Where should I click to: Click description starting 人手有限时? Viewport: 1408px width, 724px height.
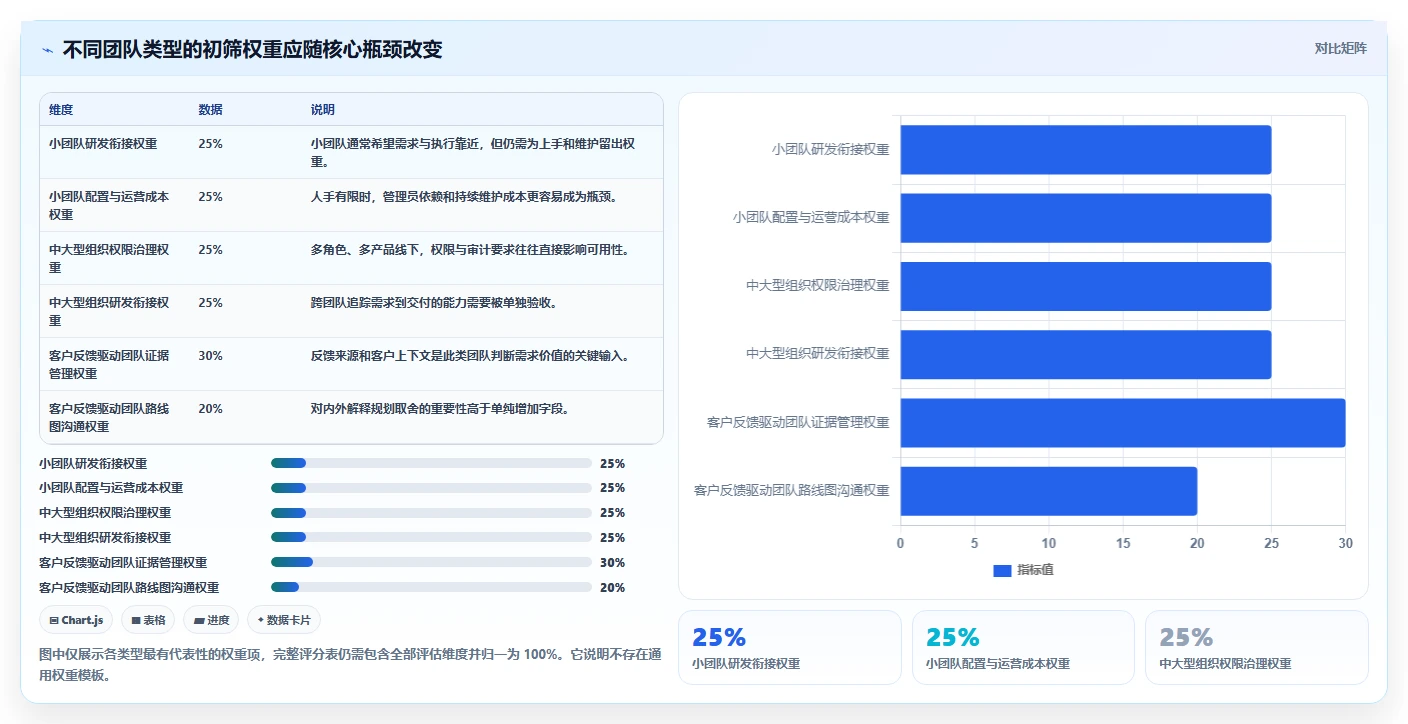coord(464,197)
